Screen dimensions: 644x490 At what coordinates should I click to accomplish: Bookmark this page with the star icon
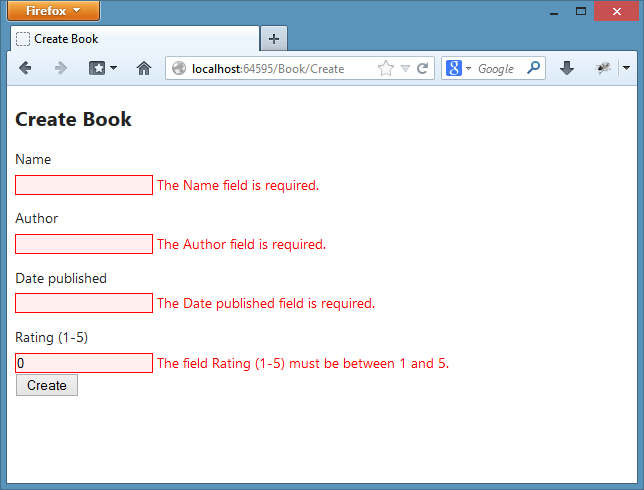tap(386, 68)
